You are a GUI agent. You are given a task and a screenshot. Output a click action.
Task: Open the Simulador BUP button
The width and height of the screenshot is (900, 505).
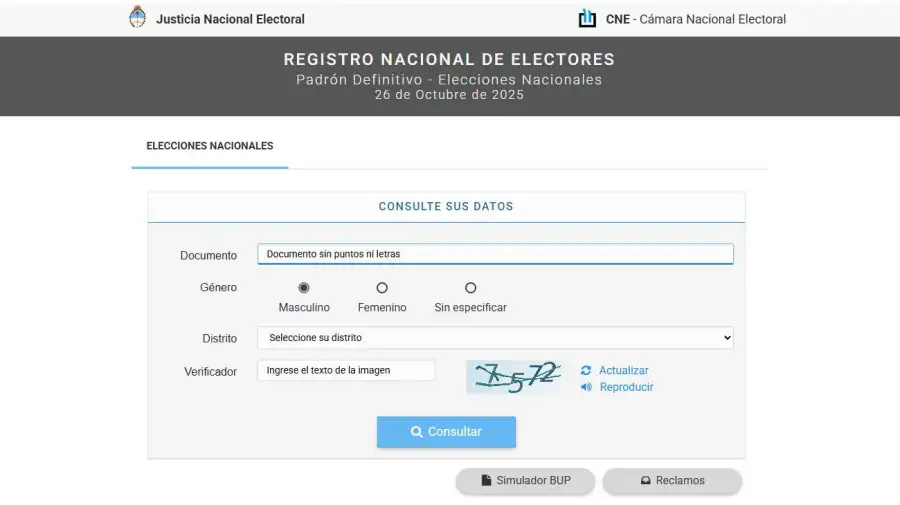click(x=526, y=481)
